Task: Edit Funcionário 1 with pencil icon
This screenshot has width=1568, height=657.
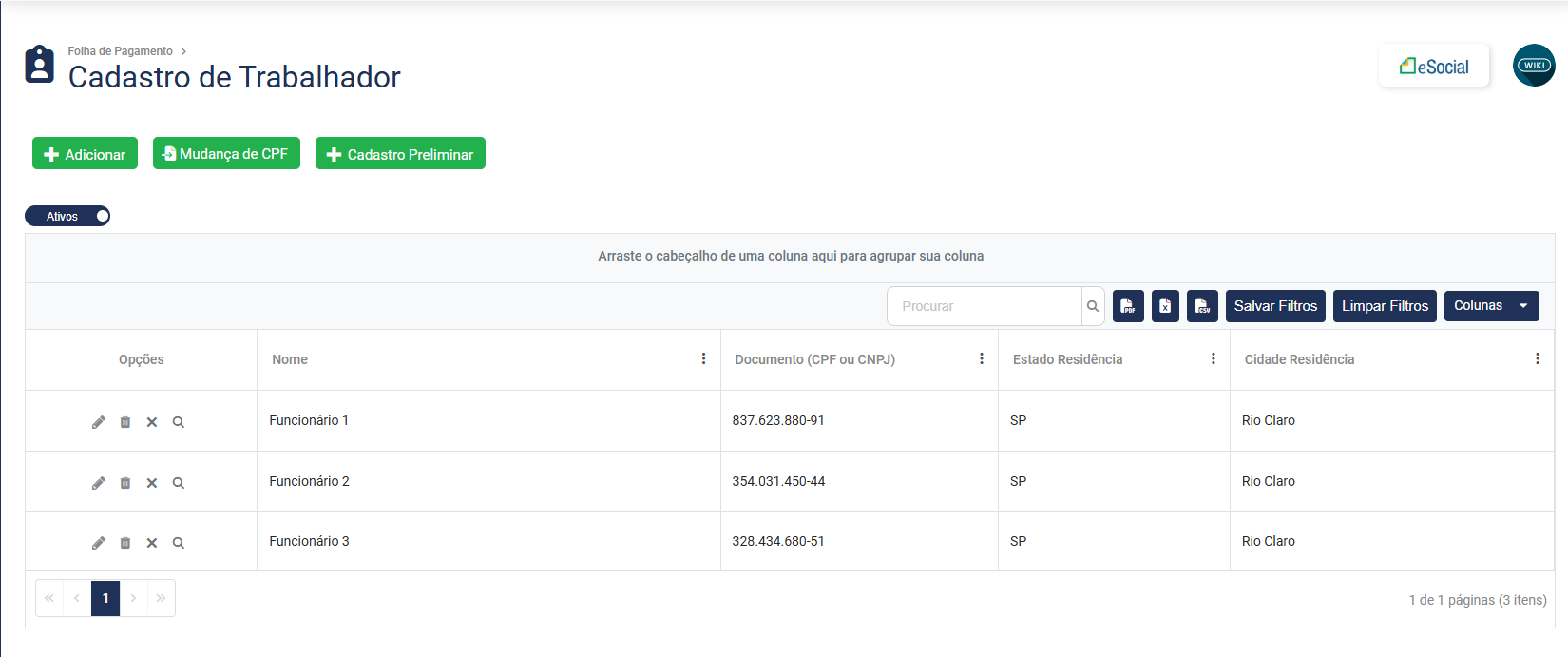Action: (x=99, y=422)
